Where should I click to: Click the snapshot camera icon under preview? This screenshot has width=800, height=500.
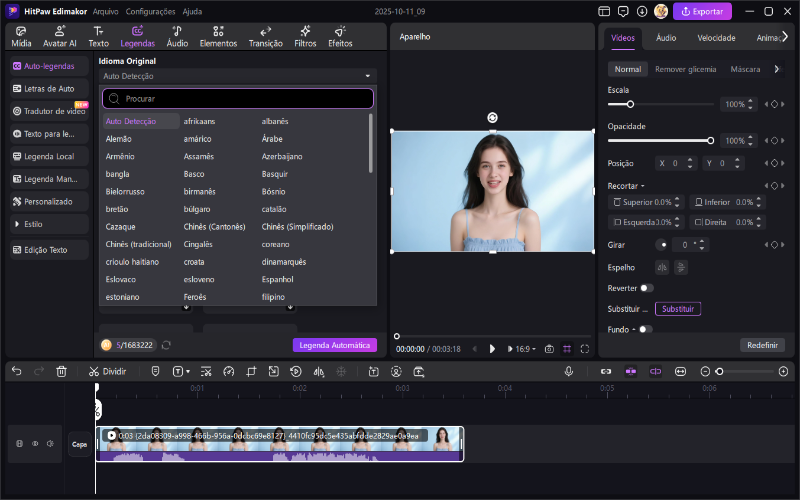pos(549,349)
